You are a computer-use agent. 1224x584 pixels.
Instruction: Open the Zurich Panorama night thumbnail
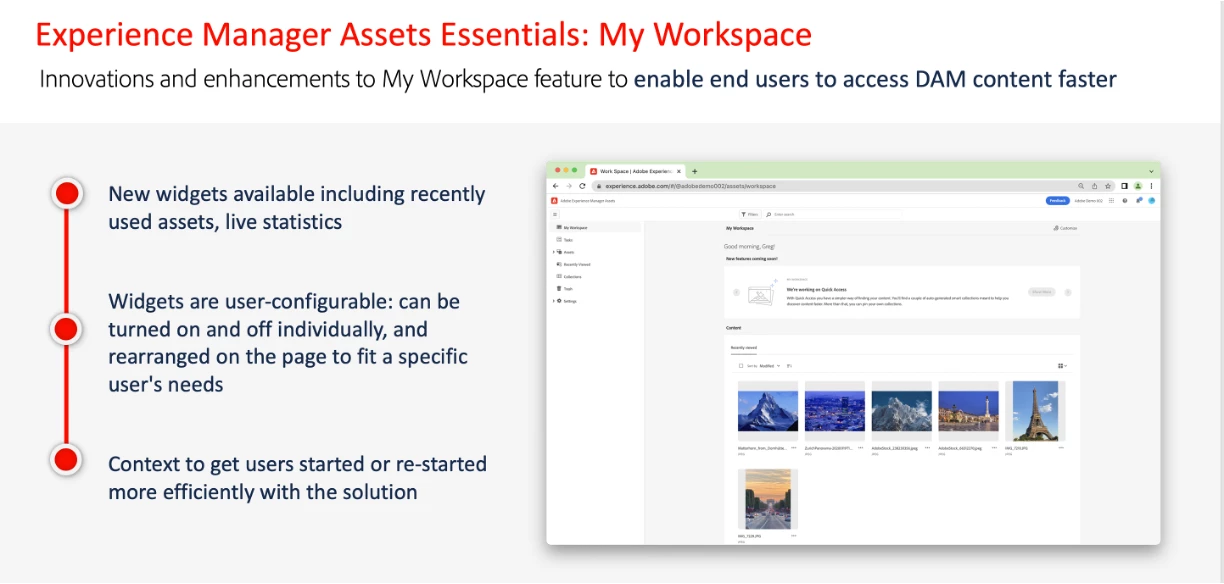(835, 411)
